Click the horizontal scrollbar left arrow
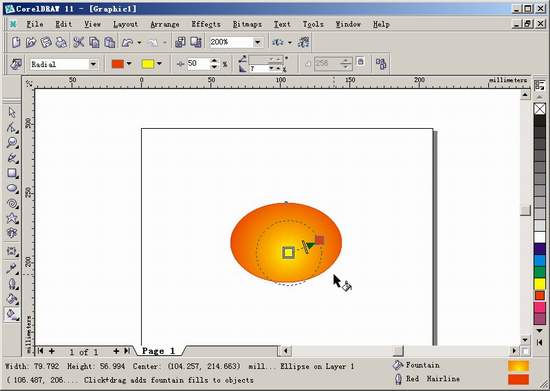550x391 pixels. (x=286, y=351)
